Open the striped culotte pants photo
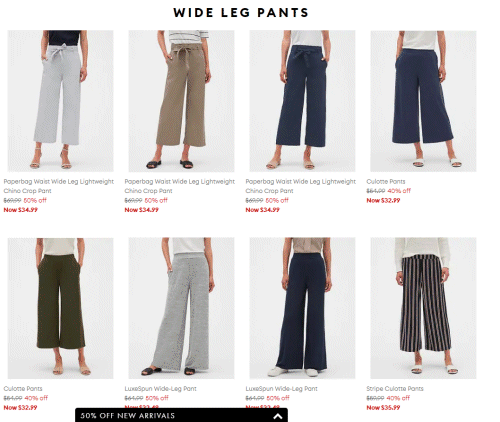 point(423,308)
